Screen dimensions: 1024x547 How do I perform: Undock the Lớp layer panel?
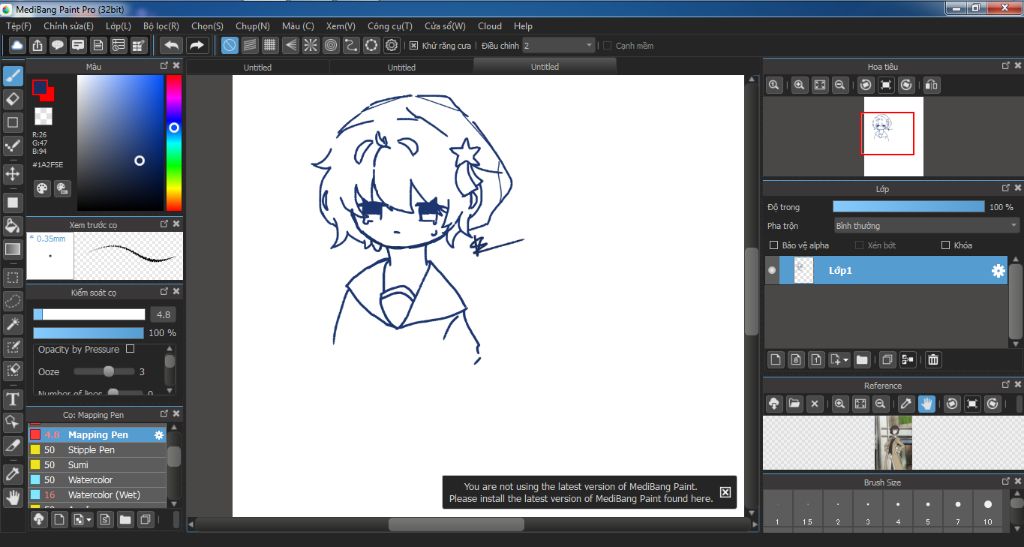click(1006, 188)
